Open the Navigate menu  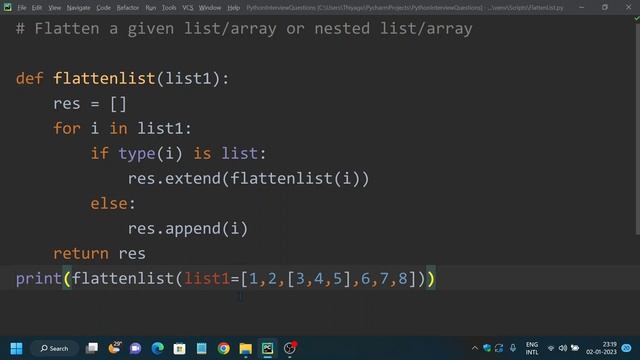pyautogui.click(x=78, y=8)
